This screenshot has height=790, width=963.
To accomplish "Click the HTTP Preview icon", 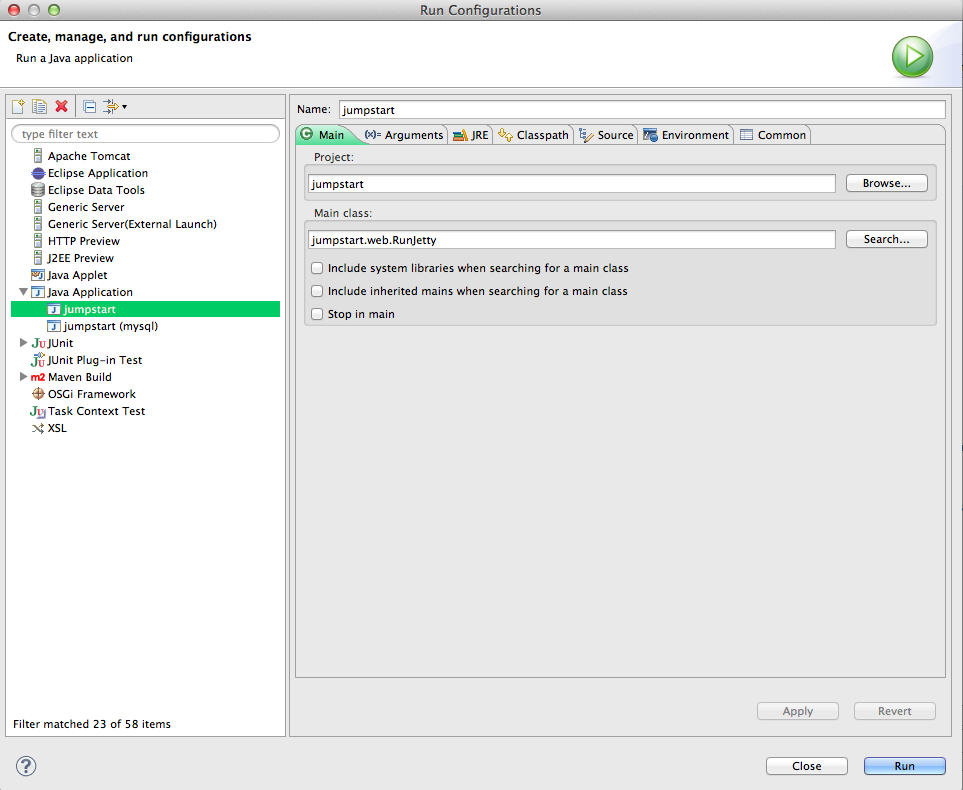I will tap(38, 241).
